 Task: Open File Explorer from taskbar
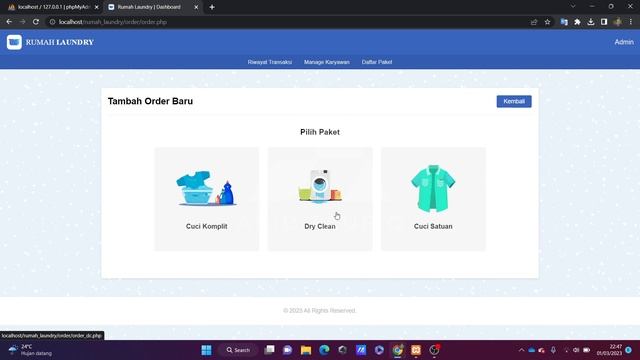(306, 350)
